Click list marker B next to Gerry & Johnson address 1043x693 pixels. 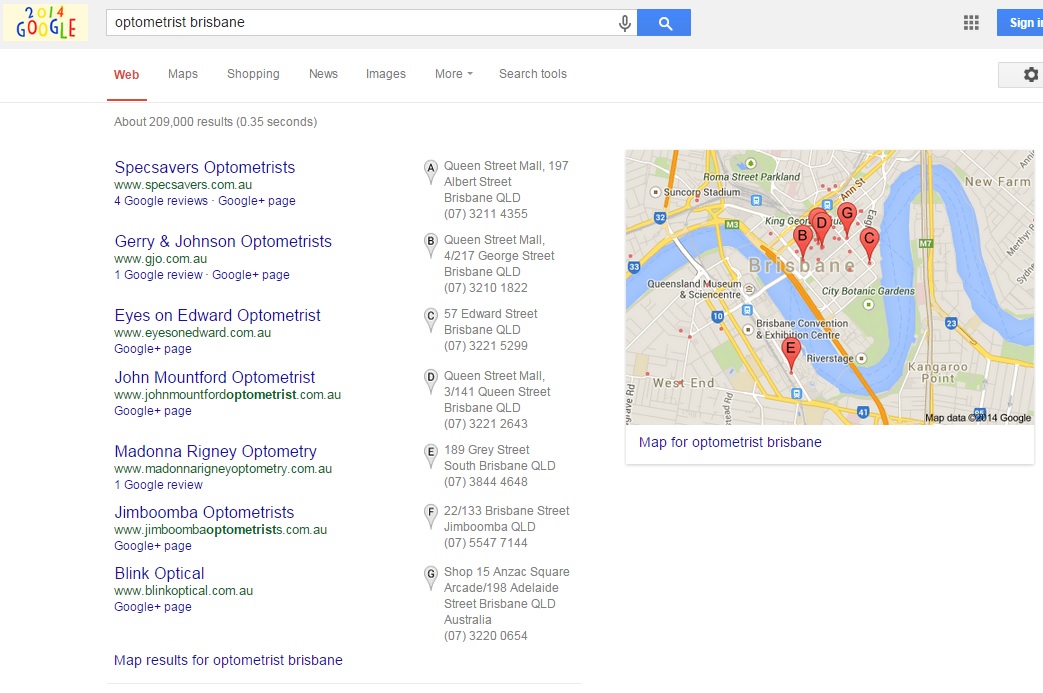(431, 246)
